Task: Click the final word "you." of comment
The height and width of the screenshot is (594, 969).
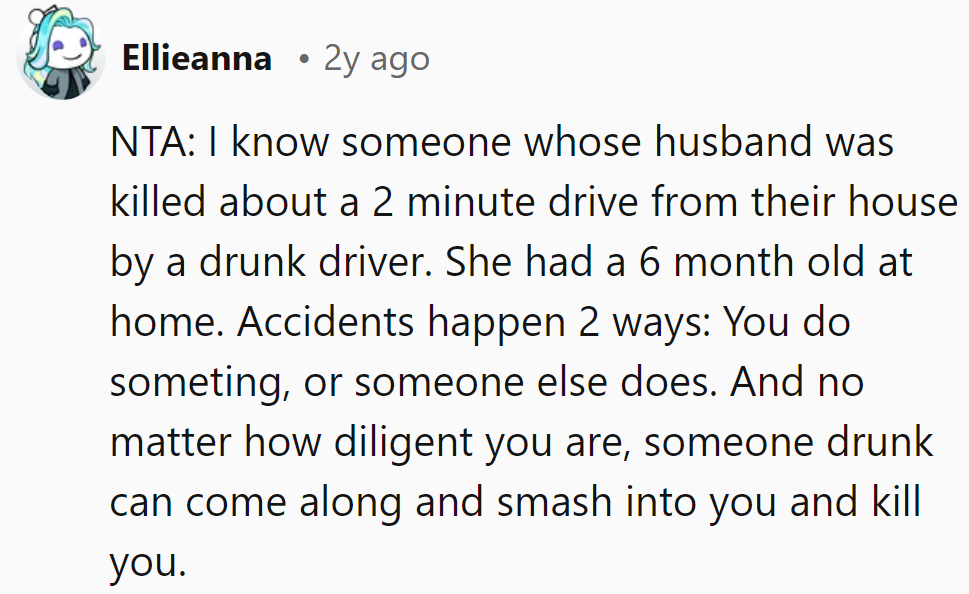Action: pyautogui.click(x=147, y=564)
